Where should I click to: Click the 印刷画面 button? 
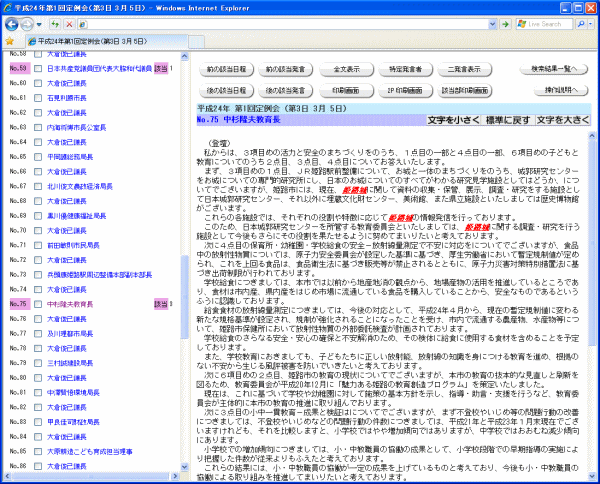(346, 91)
